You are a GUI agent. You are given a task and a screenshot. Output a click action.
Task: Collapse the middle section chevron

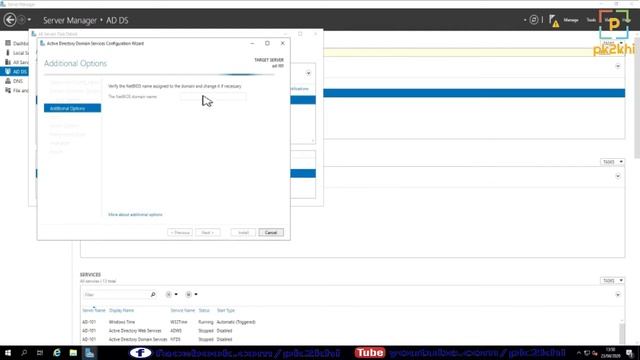618,176
